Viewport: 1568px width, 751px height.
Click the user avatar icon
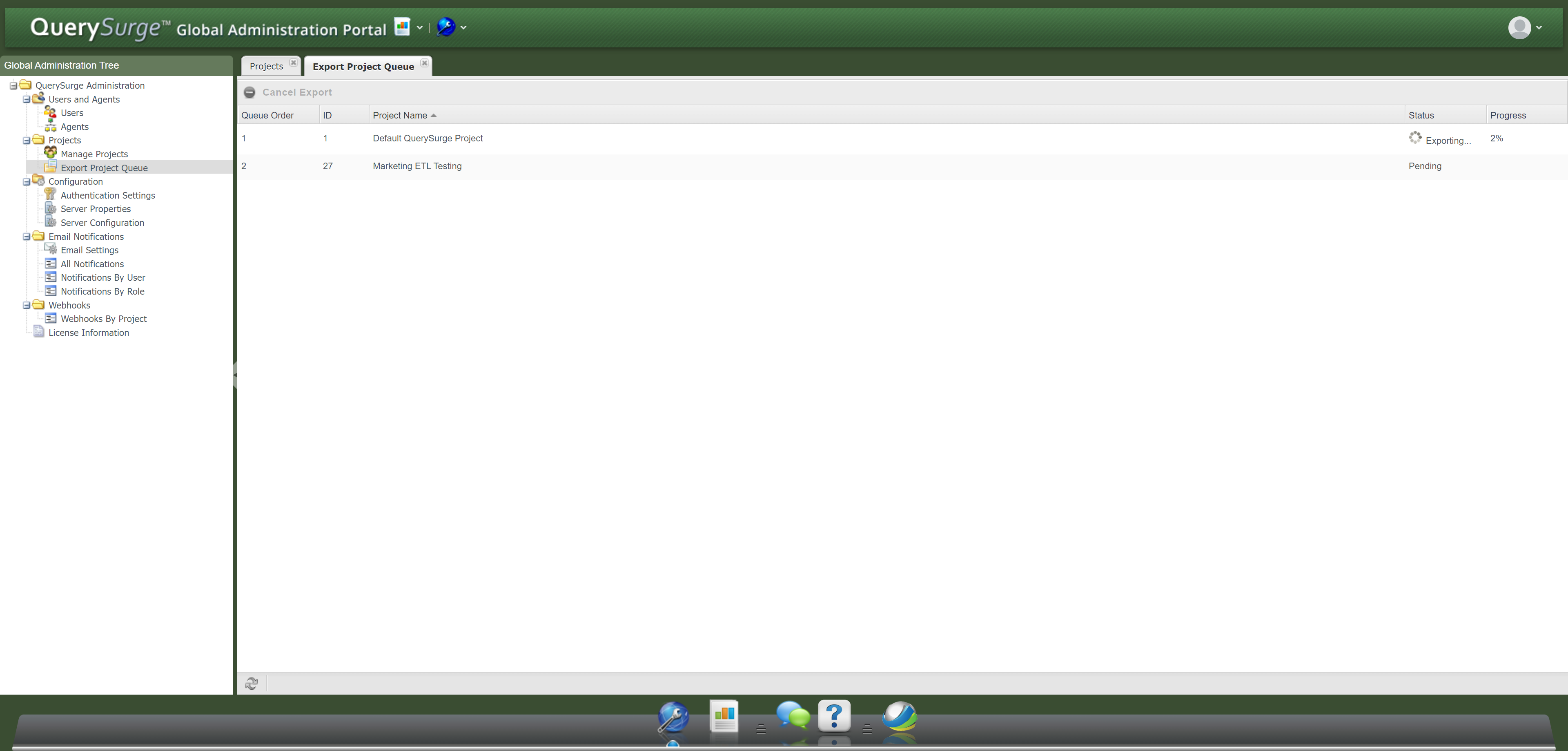(1519, 27)
